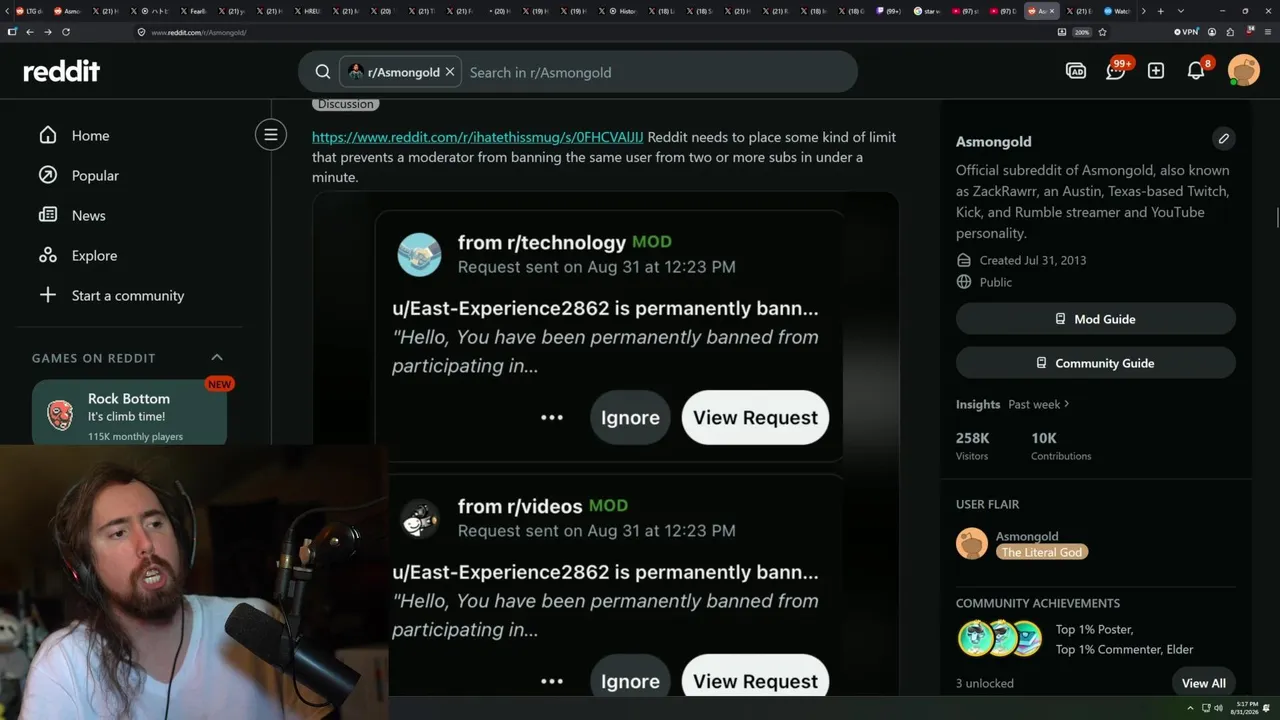Screen dimensions: 1280x720
Task: Click the Asmongold user flair avatar
Action: [x=972, y=543]
